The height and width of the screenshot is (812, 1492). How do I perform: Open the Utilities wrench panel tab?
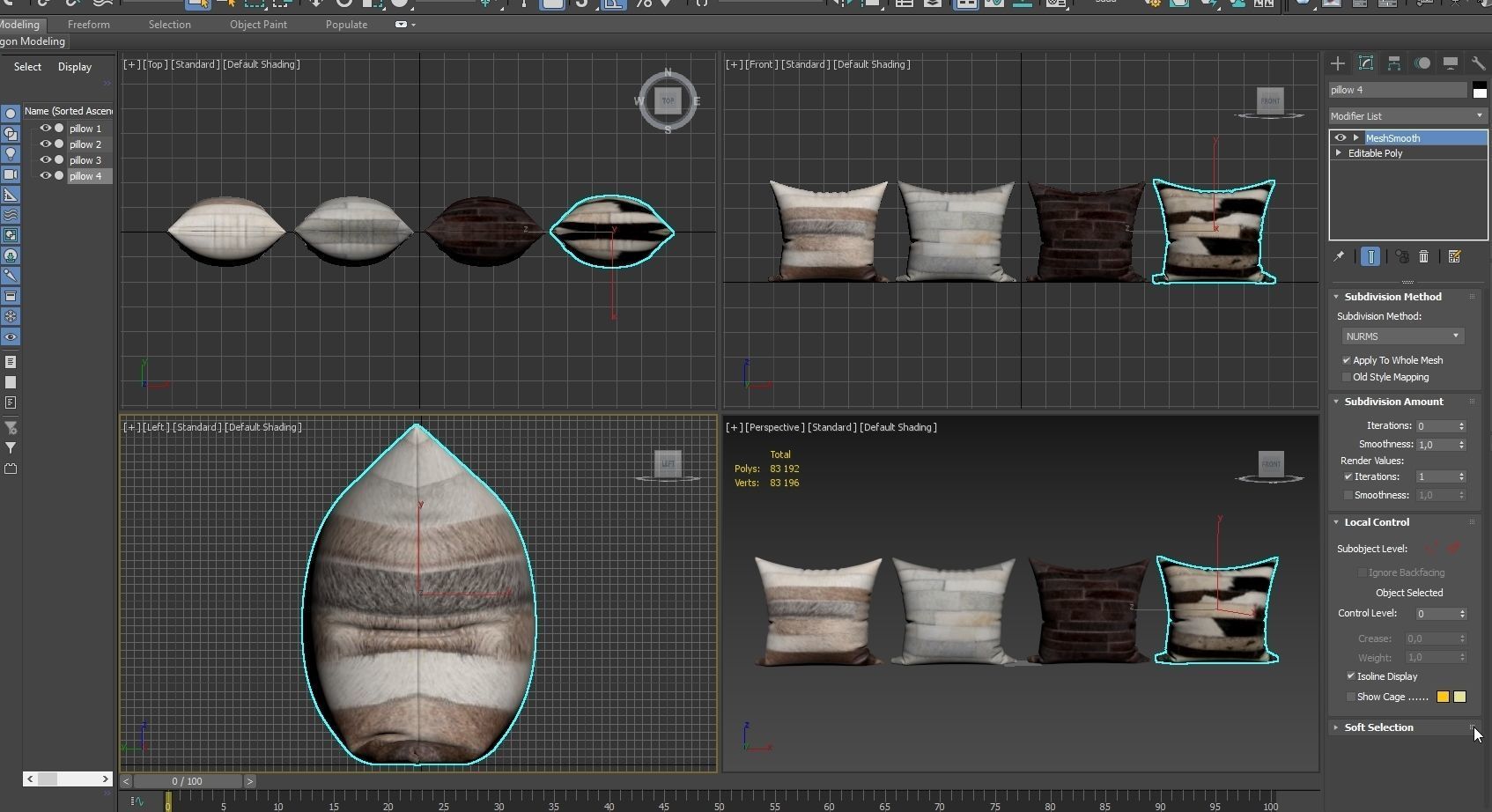(x=1478, y=63)
